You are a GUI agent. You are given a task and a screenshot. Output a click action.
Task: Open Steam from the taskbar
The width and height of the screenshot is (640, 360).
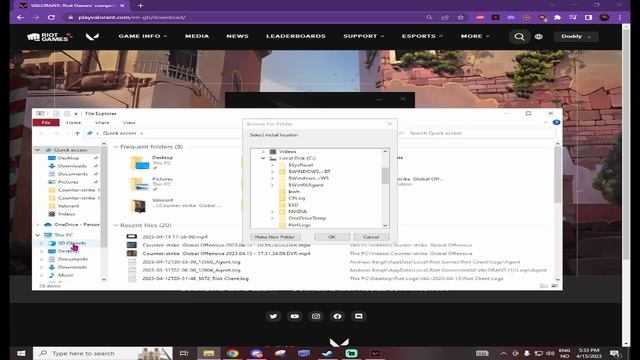click(x=327, y=353)
